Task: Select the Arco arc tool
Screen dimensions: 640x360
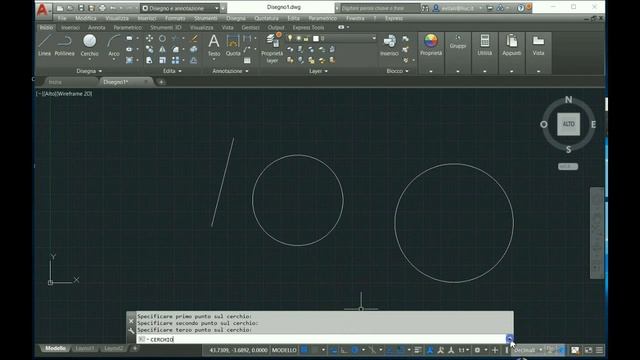Action: point(114,45)
